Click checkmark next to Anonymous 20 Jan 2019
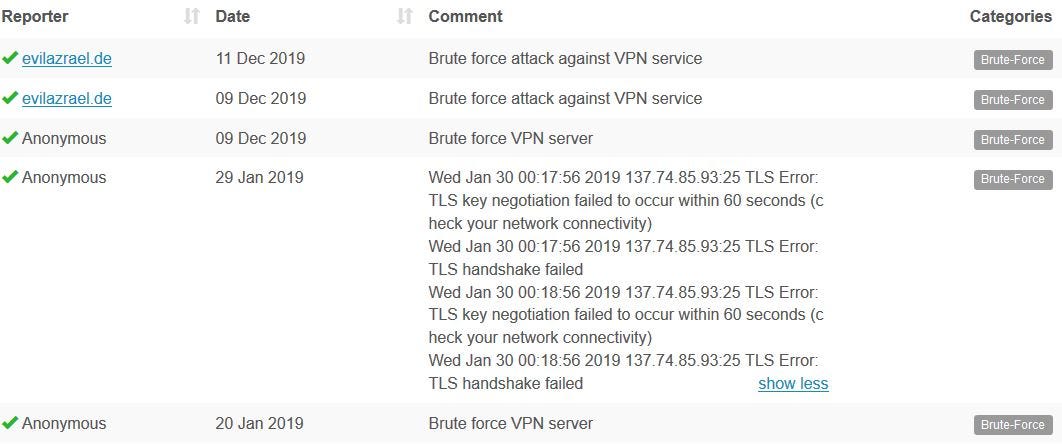This screenshot has height=444, width=1062. pos(9,424)
